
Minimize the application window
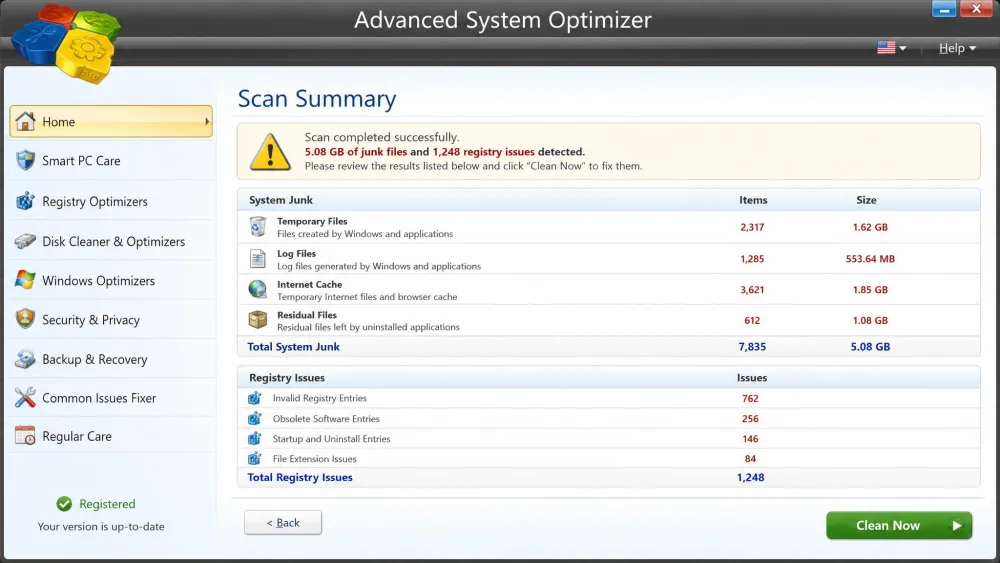(x=943, y=9)
